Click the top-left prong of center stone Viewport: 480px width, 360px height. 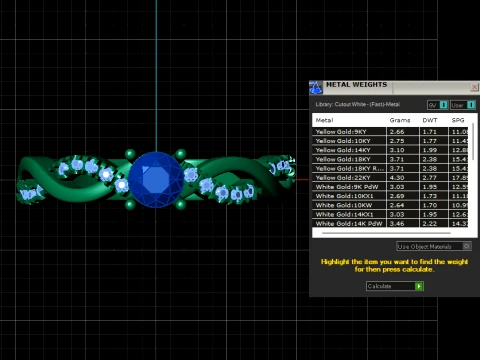[x=130, y=154]
